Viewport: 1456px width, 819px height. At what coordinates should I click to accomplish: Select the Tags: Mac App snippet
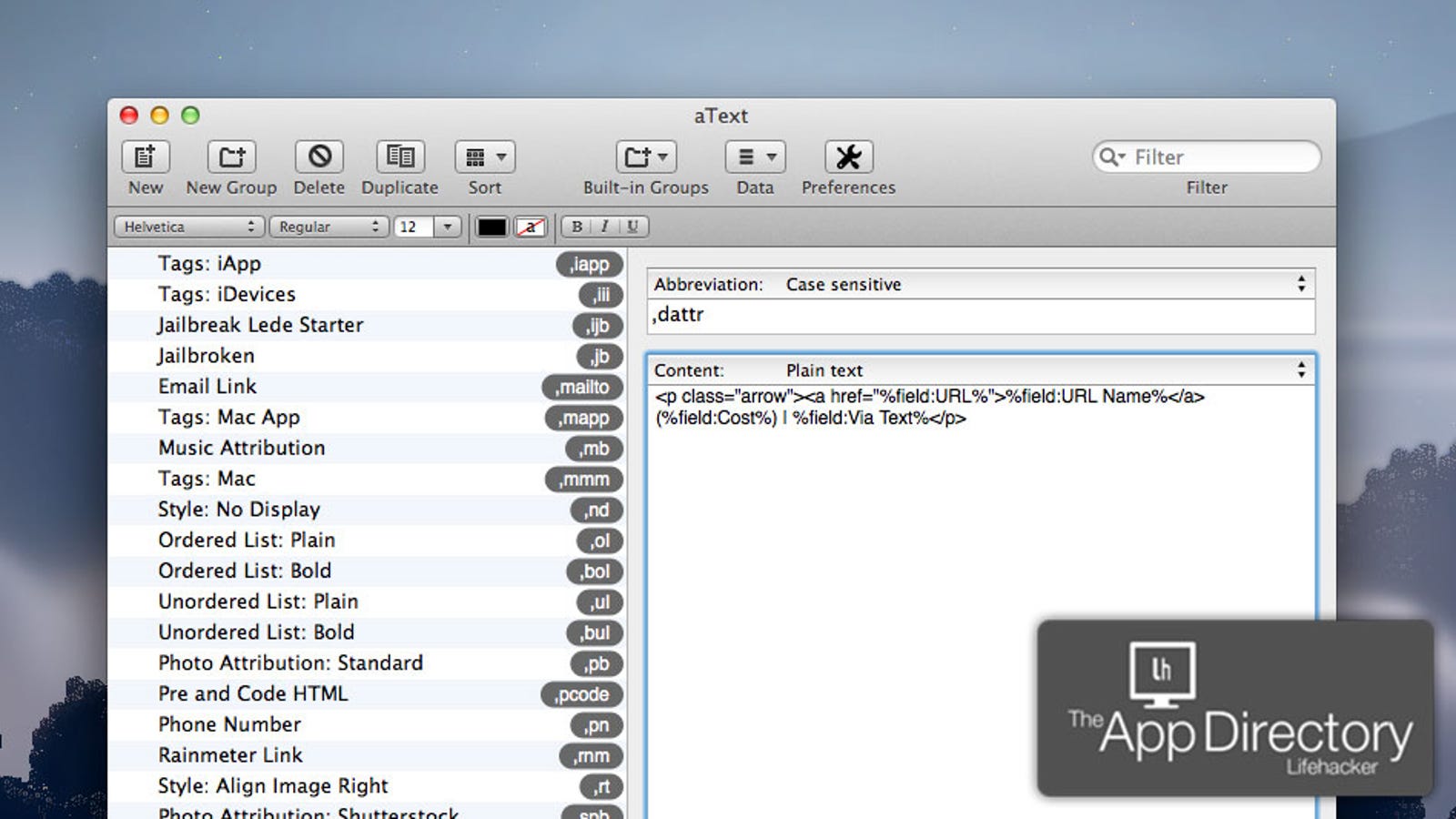tap(367, 418)
